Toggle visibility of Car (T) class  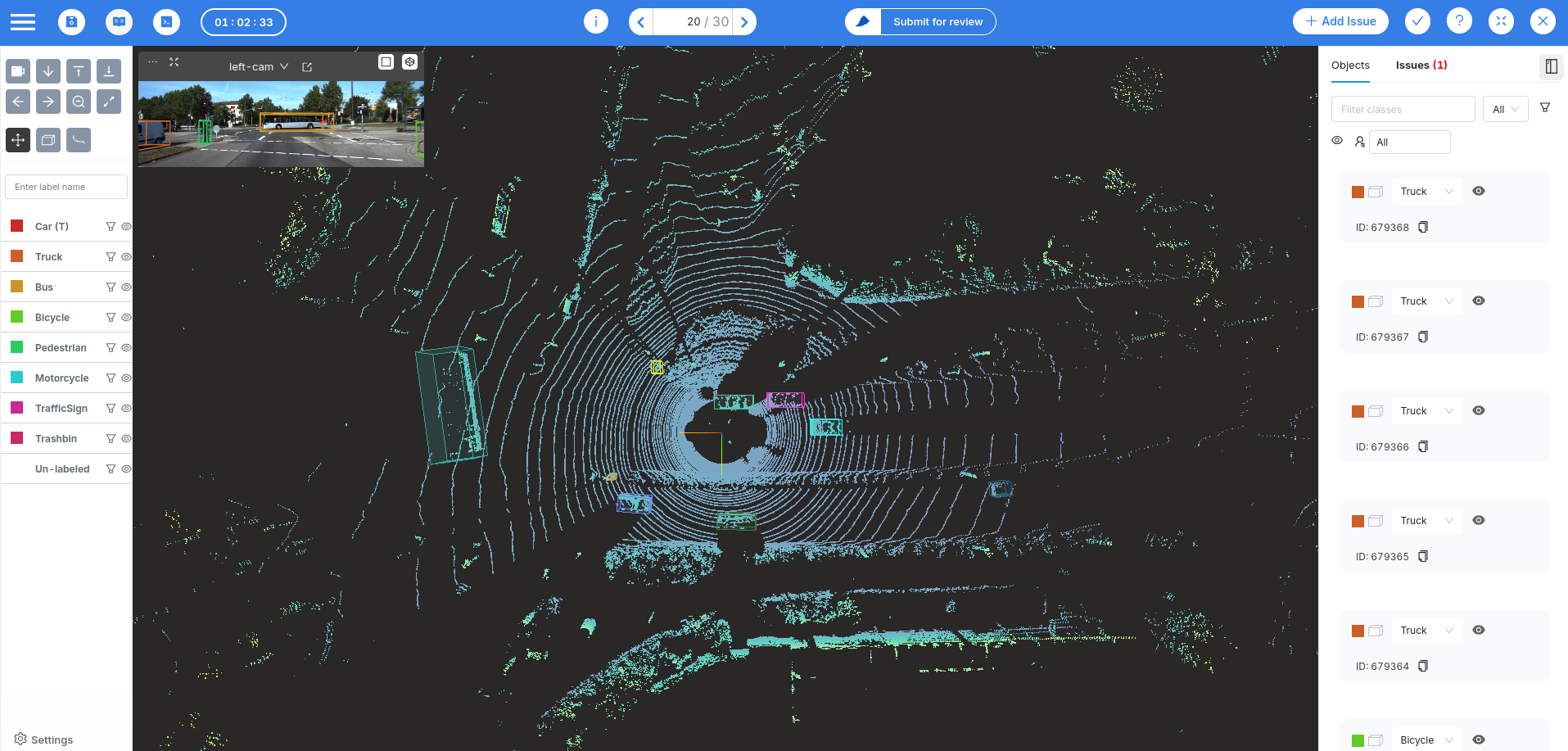[126, 227]
